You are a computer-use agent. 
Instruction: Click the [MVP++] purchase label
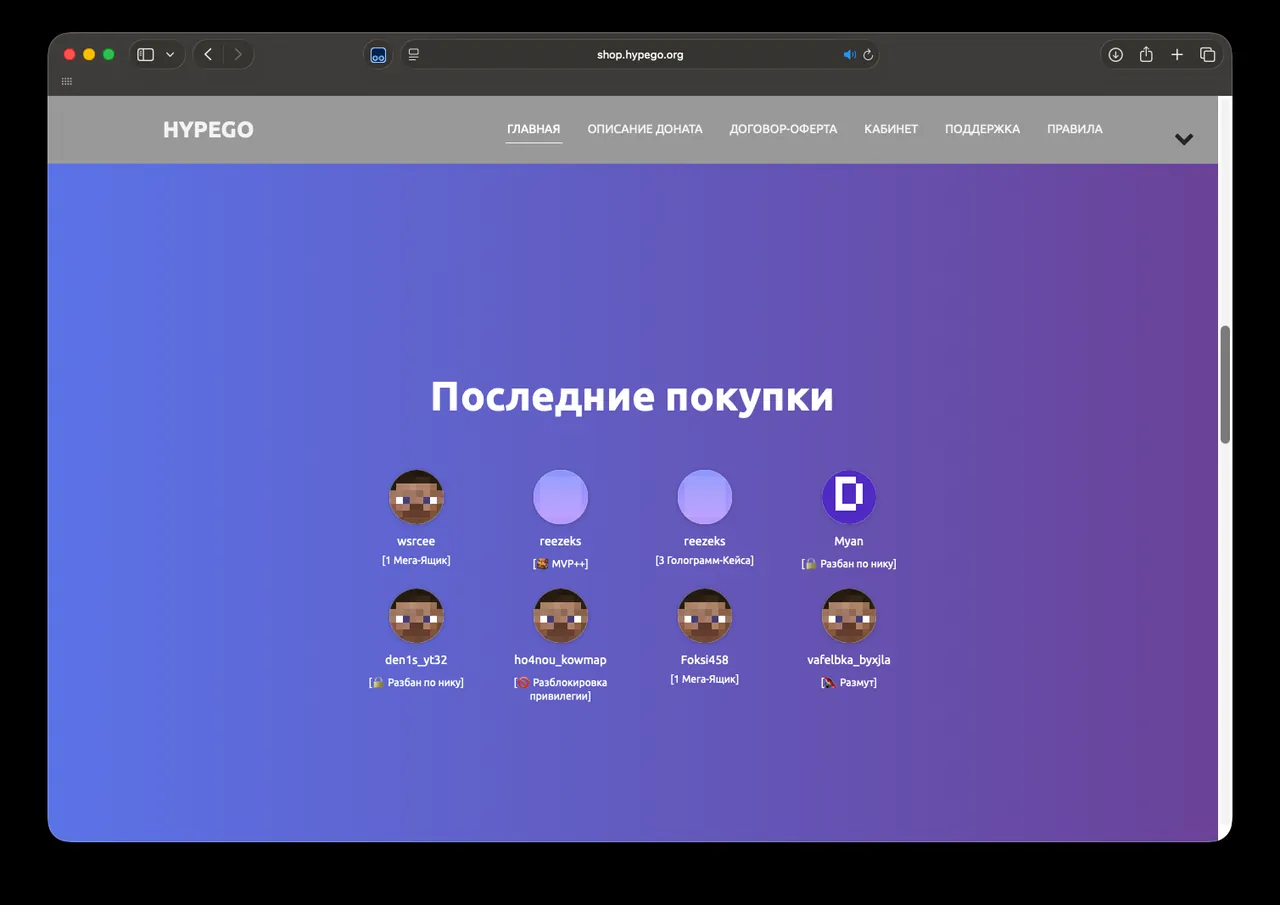pos(560,564)
